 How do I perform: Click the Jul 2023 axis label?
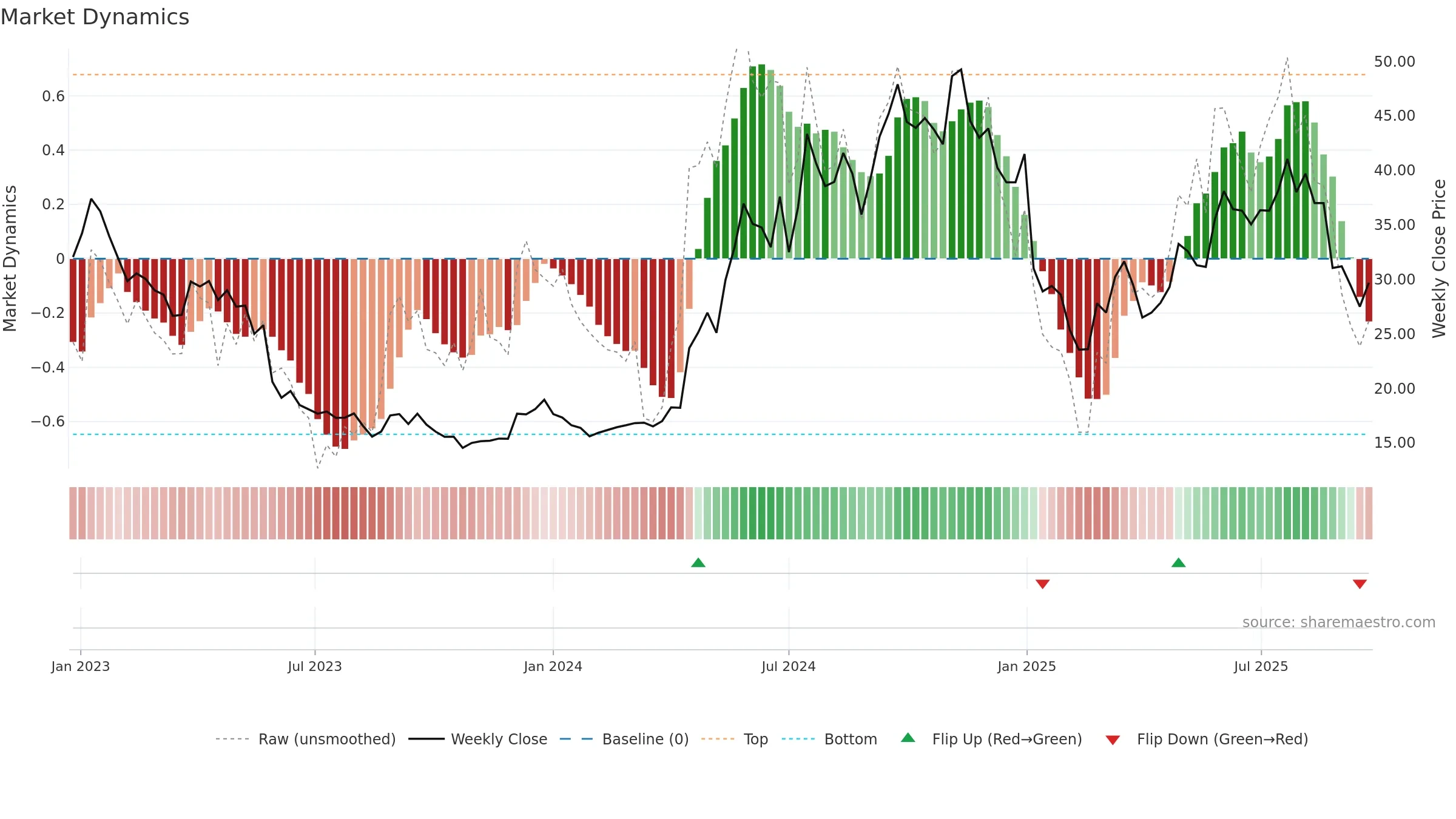pos(315,666)
